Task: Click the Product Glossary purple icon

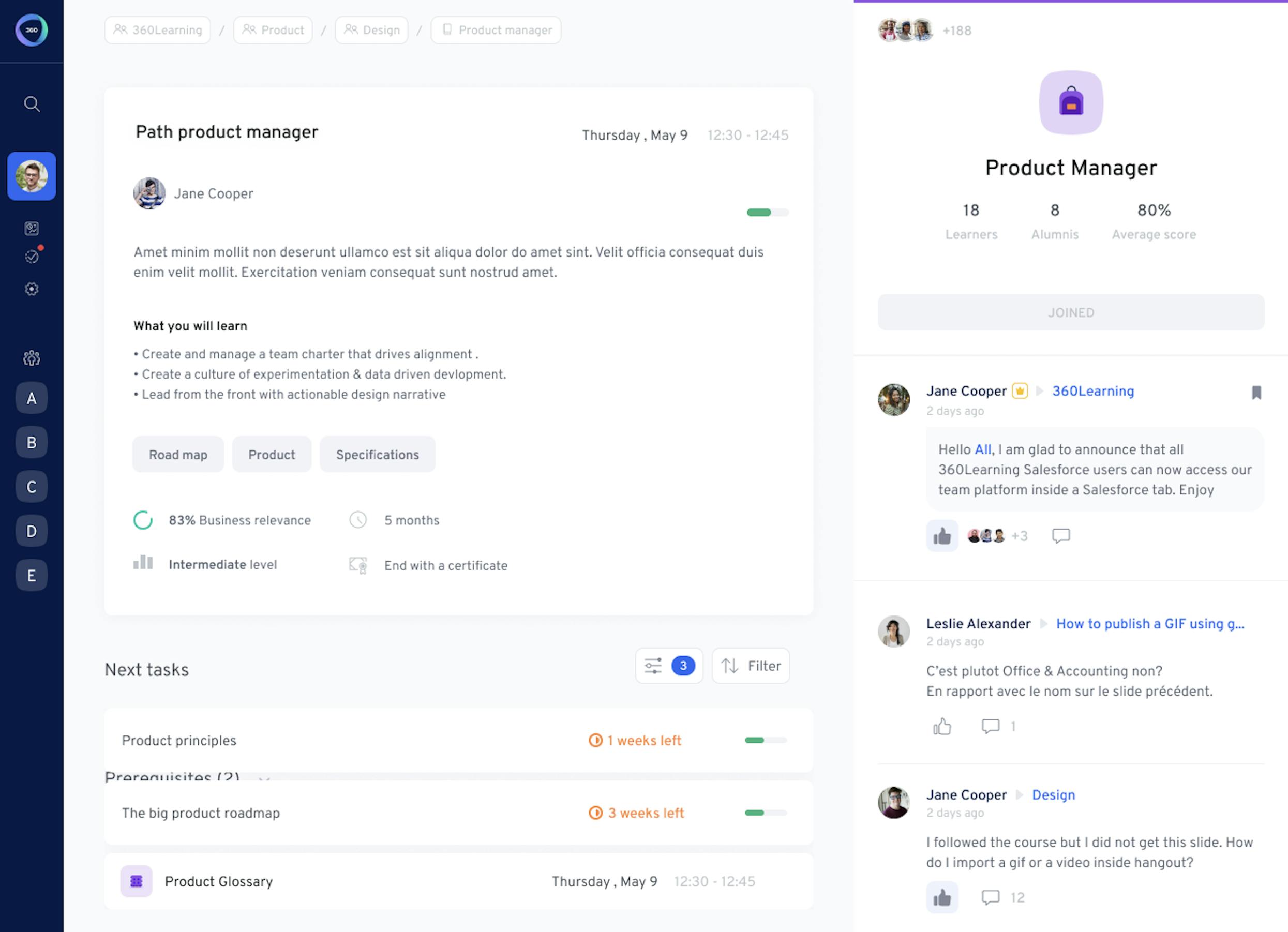Action: [x=136, y=881]
